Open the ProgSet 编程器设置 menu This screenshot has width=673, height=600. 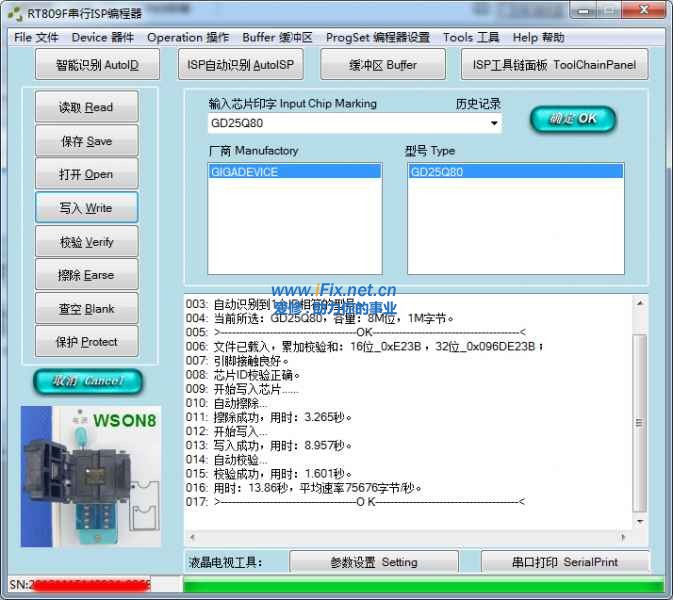(x=377, y=37)
